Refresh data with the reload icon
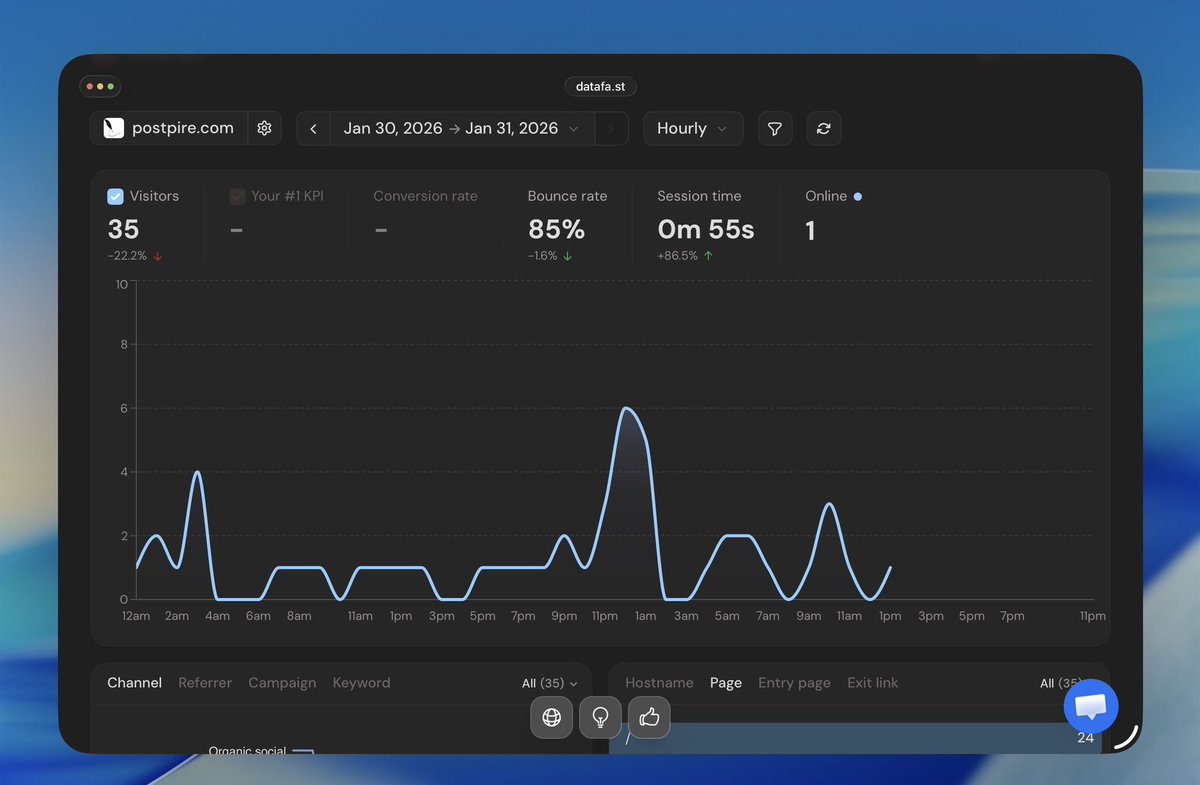 coord(824,128)
